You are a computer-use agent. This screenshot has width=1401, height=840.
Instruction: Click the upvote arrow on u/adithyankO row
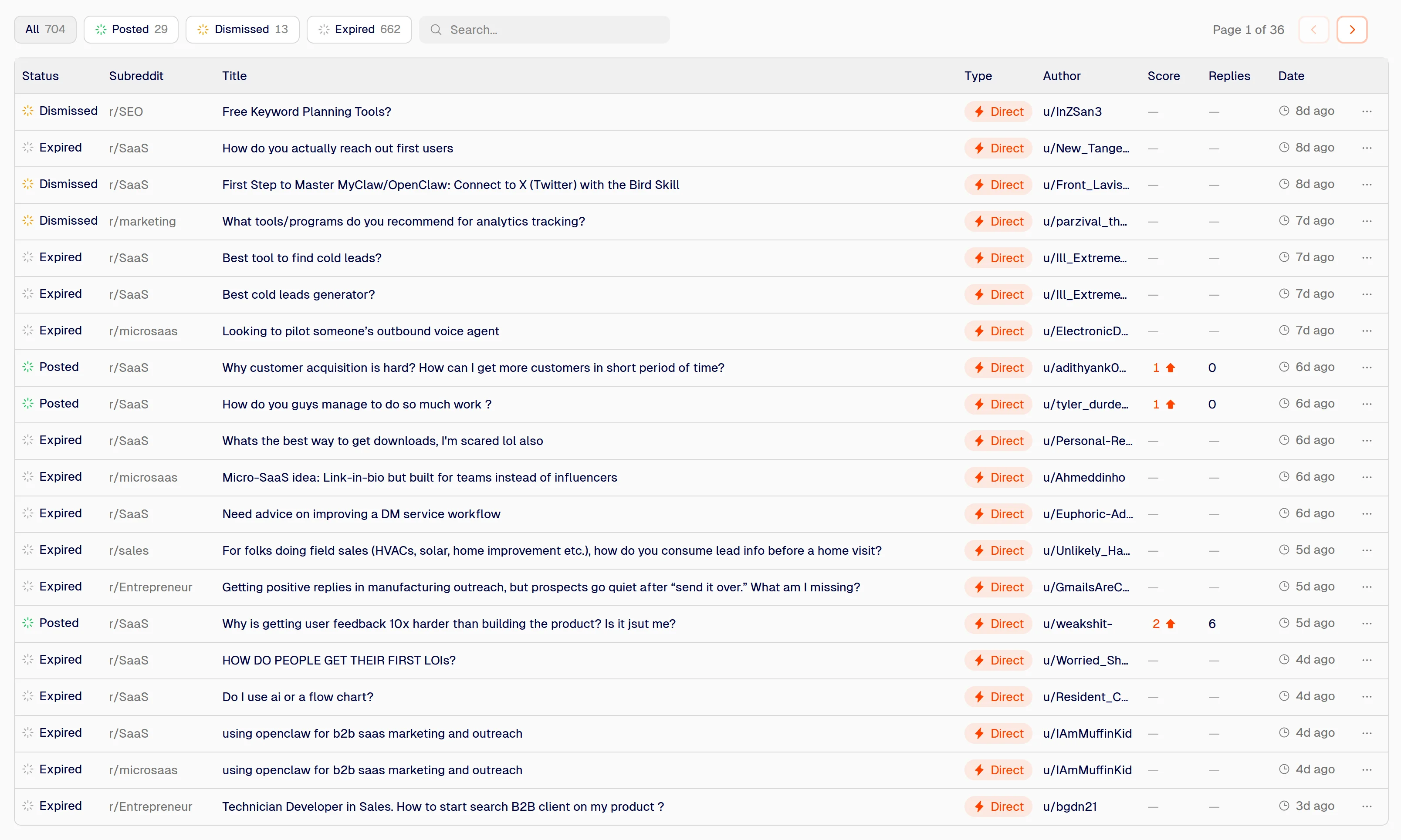[1171, 368]
